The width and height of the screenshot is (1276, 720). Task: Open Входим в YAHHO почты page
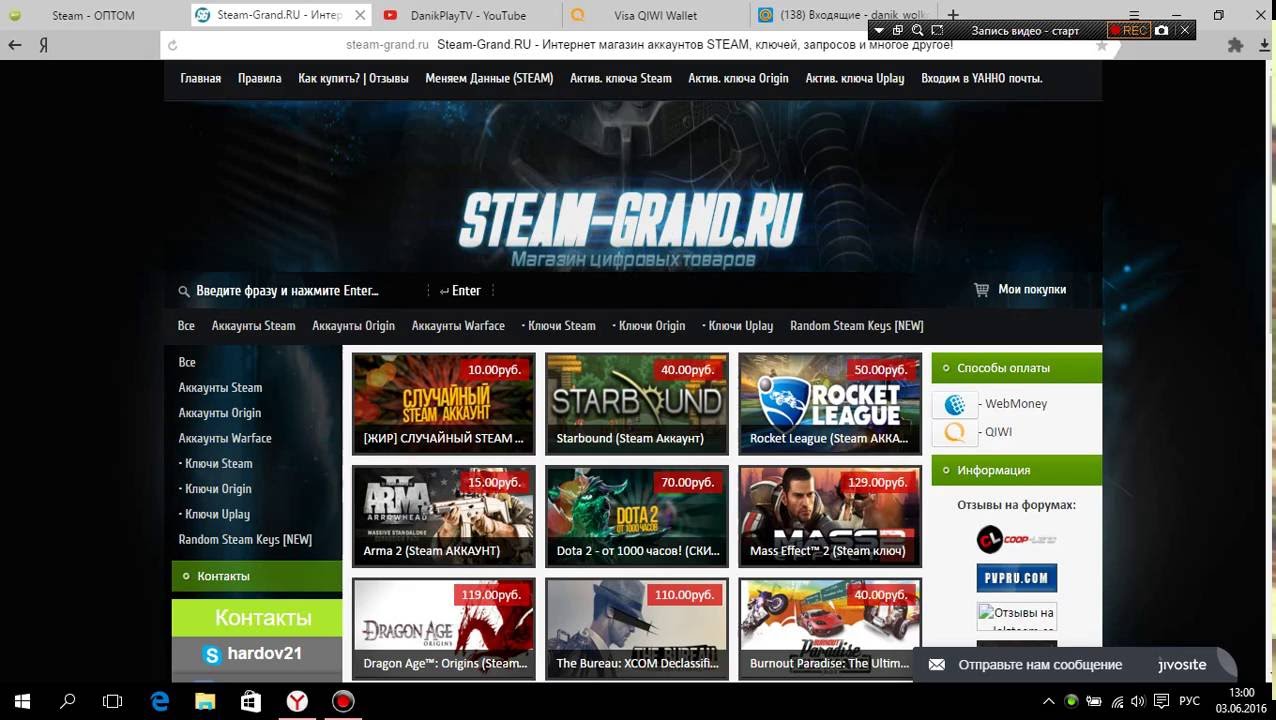(981, 78)
